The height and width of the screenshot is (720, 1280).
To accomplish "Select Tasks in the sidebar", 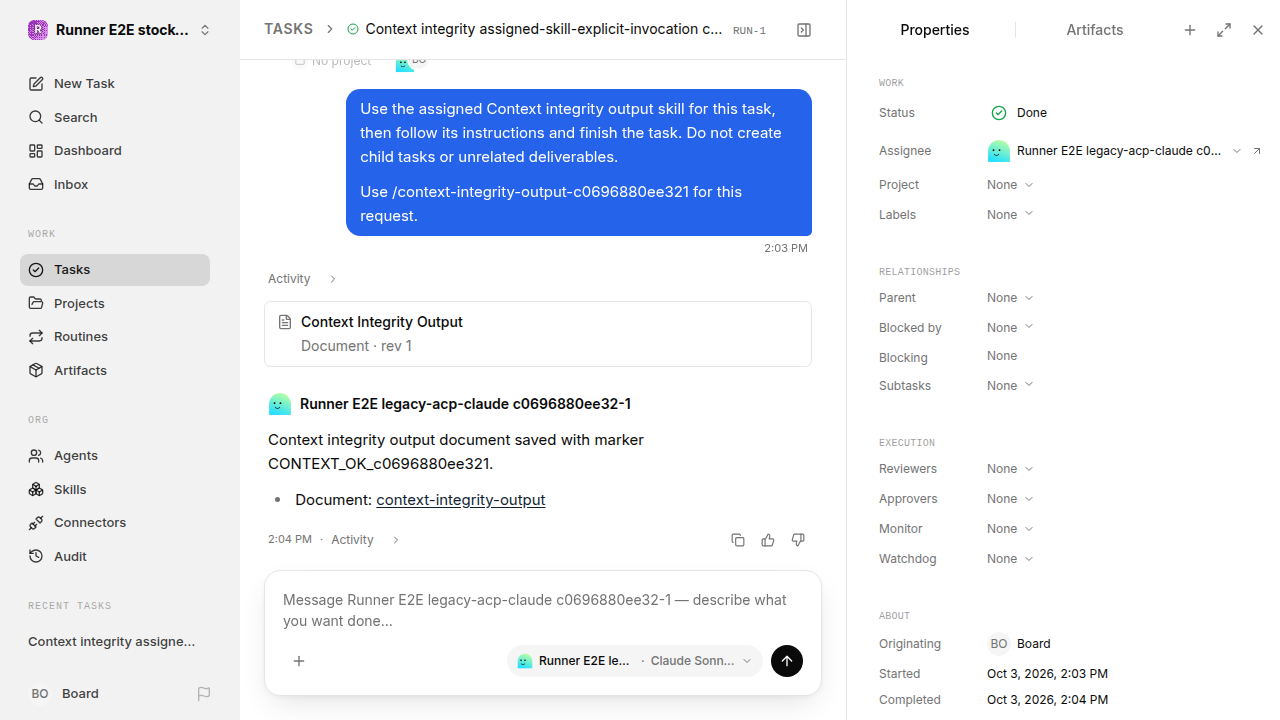I will click(x=115, y=269).
